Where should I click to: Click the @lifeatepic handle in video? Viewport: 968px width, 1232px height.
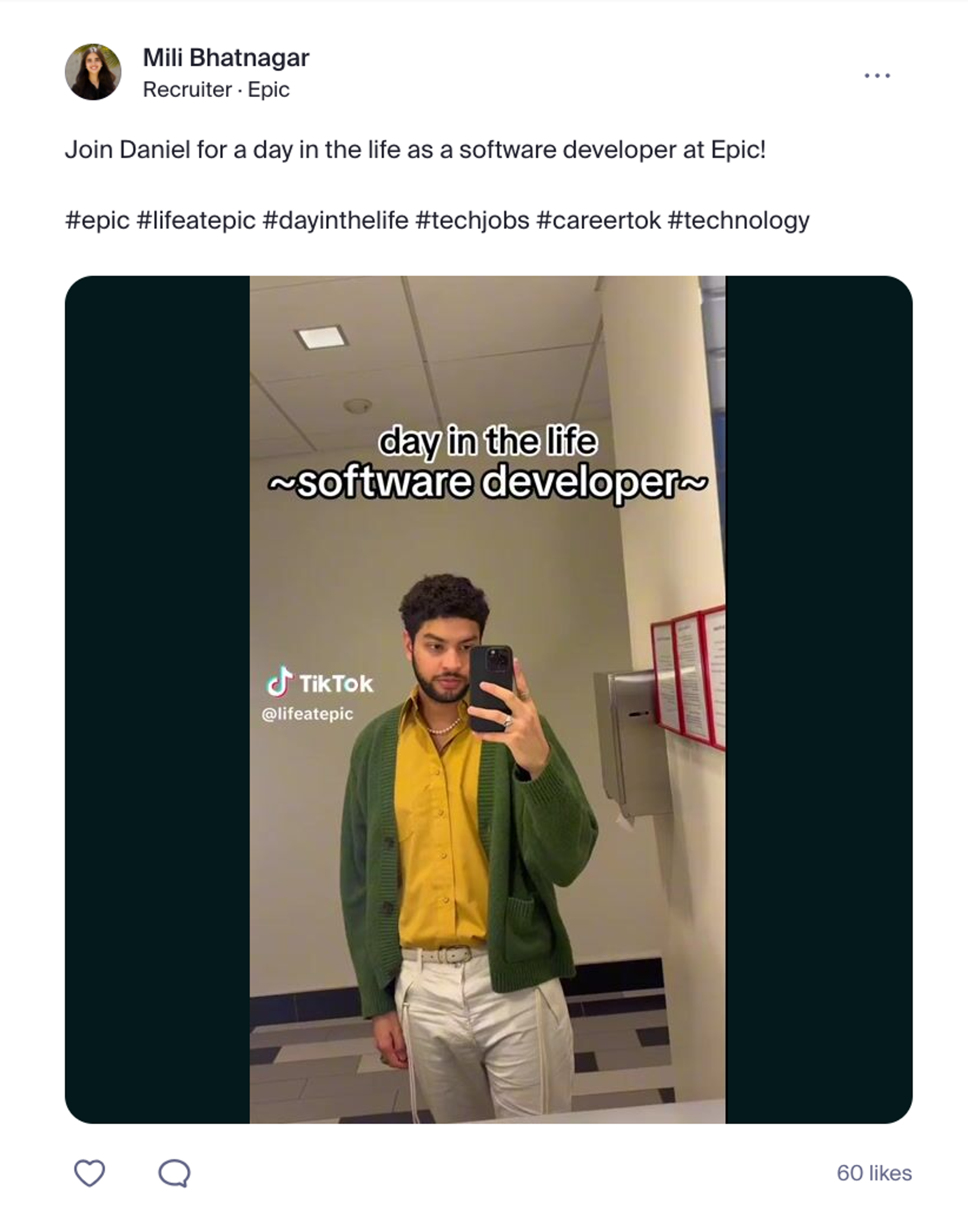[307, 714]
